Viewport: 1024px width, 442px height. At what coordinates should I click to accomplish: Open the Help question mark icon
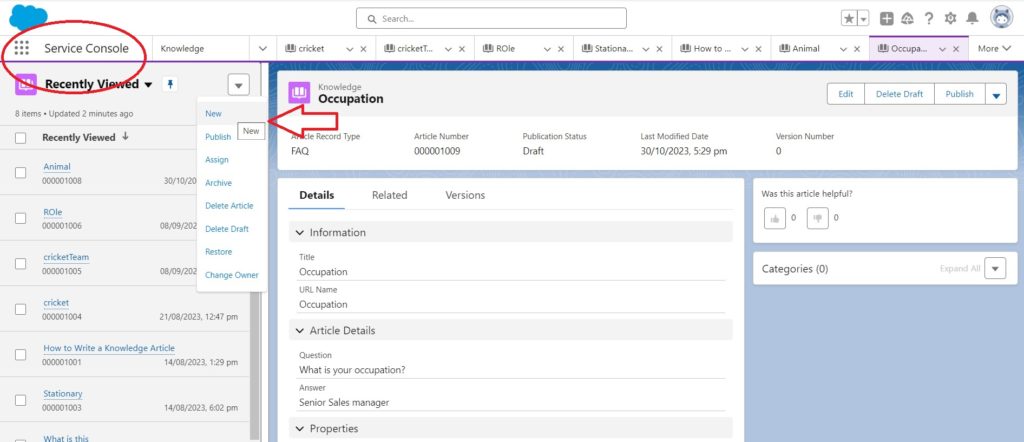tap(929, 18)
